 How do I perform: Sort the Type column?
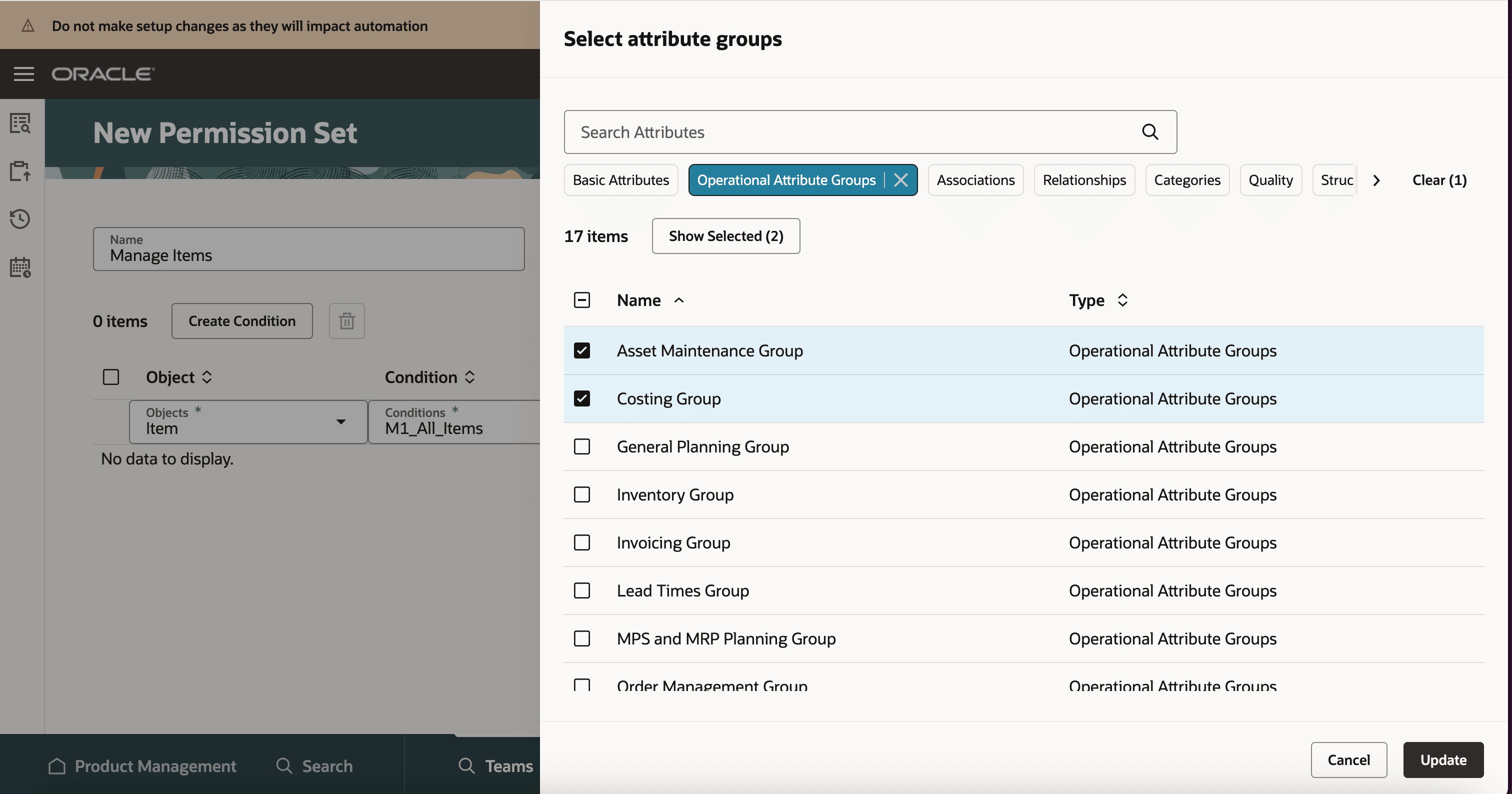tap(1122, 300)
